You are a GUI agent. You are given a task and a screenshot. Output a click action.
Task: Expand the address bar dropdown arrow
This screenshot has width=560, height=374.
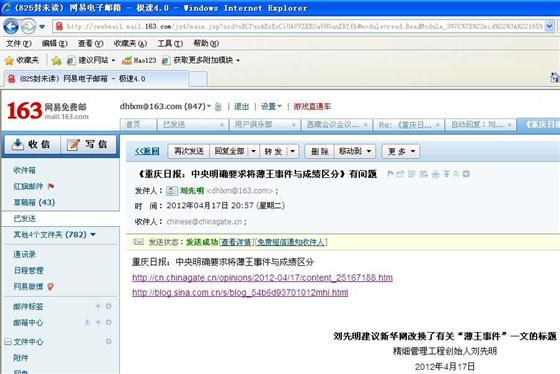click(x=549, y=26)
